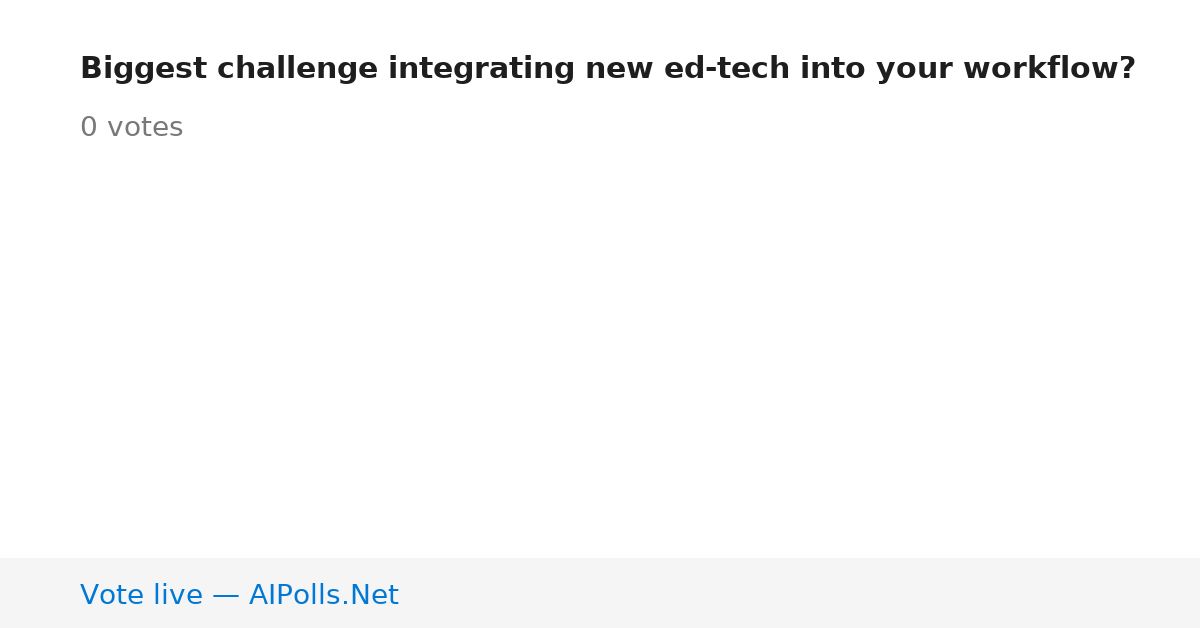Click the word integrating in the heading
Image resolution: width=1200 pixels, height=628 pixels.
pyautogui.click(x=483, y=70)
